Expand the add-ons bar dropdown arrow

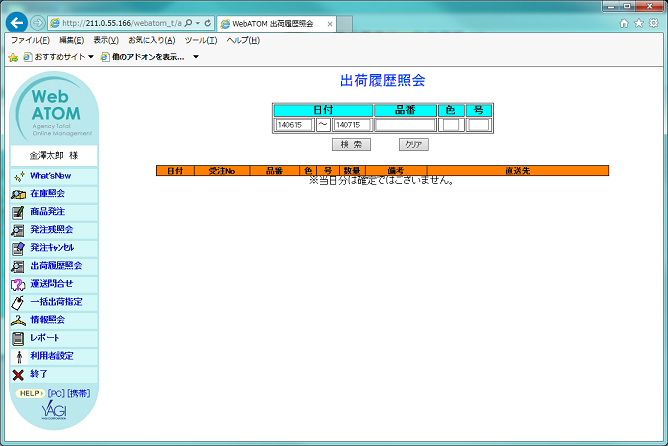click(x=196, y=57)
